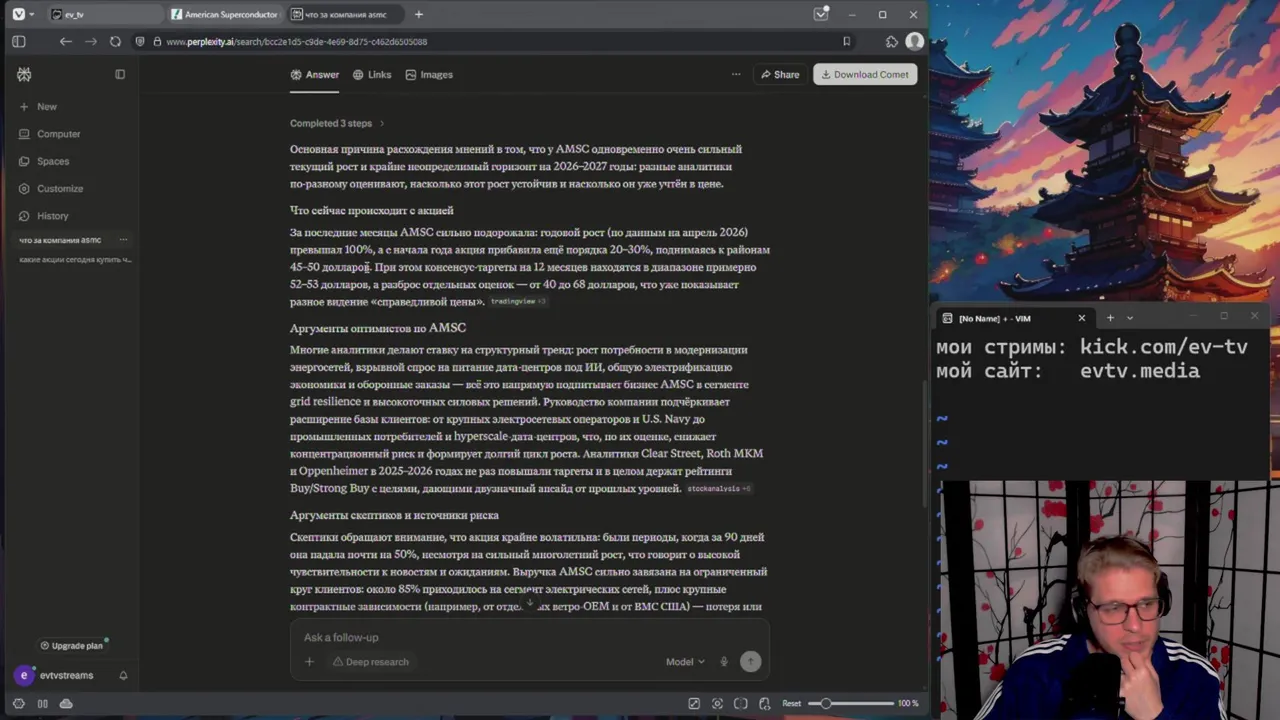This screenshot has height=720, width=1280.
Task: Open the shield tracker blocker icon
Action: point(140,41)
